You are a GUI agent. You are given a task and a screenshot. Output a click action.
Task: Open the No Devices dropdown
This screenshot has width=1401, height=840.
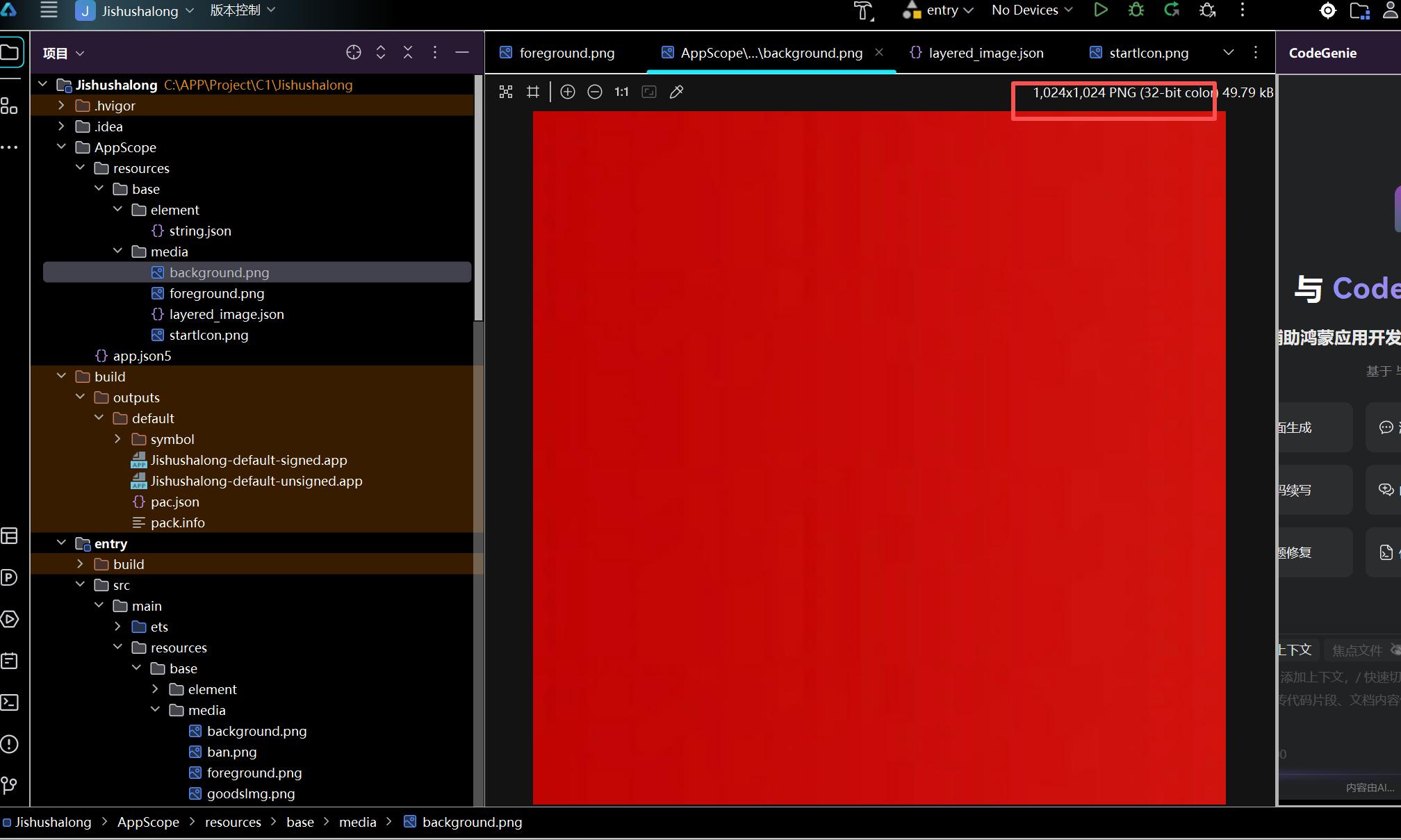(x=1032, y=10)
